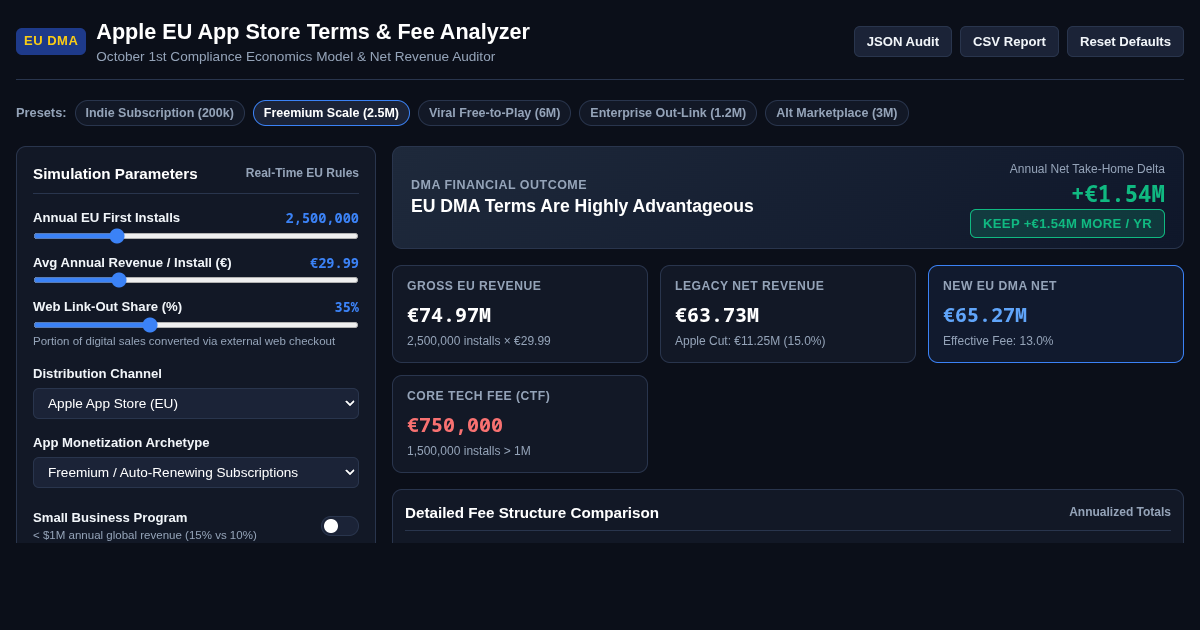
Task: Open the Distribution Channel dropdown
Action: (x=196, y=403)
